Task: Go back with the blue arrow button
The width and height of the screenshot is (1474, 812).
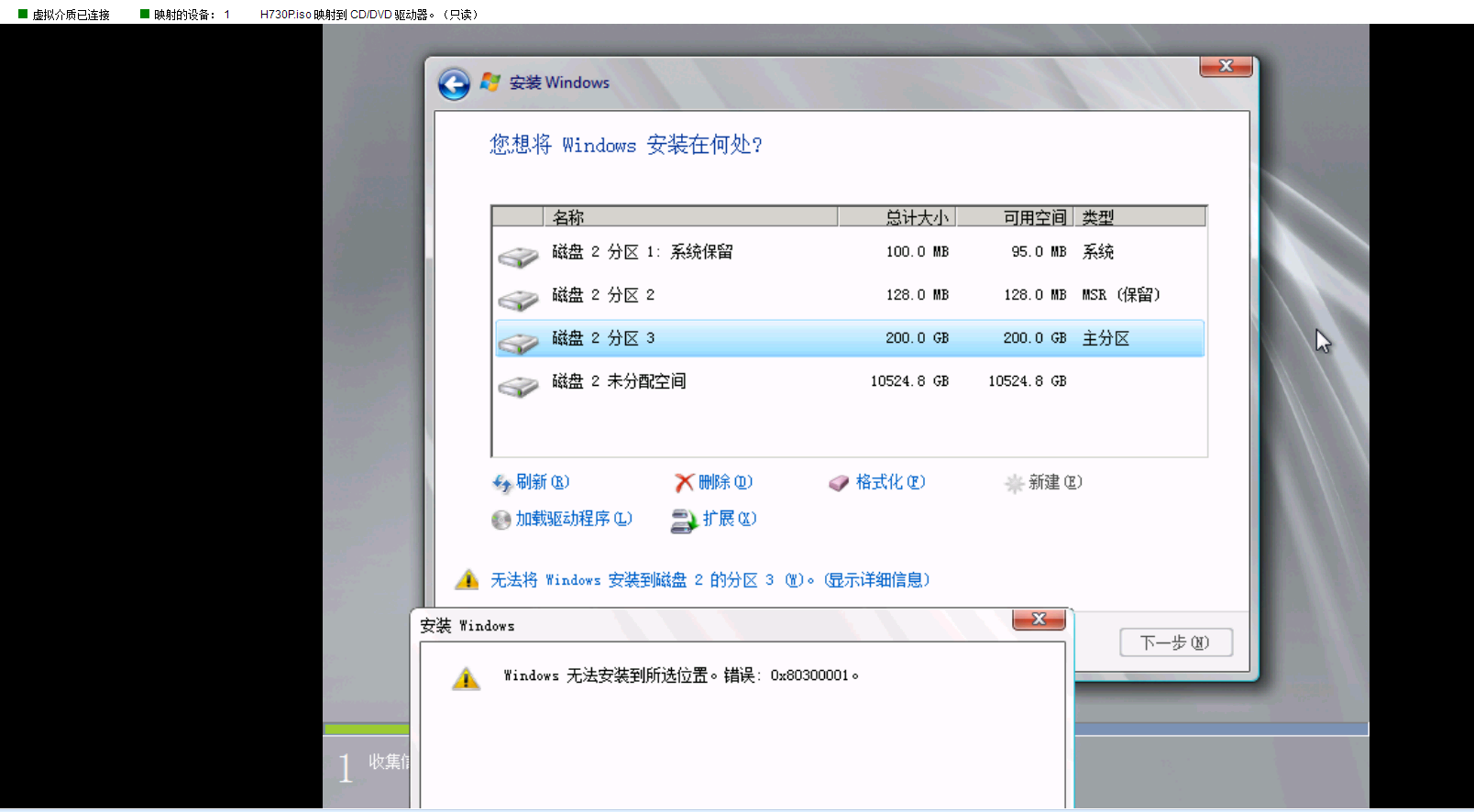Action: [x=454, y=84]
